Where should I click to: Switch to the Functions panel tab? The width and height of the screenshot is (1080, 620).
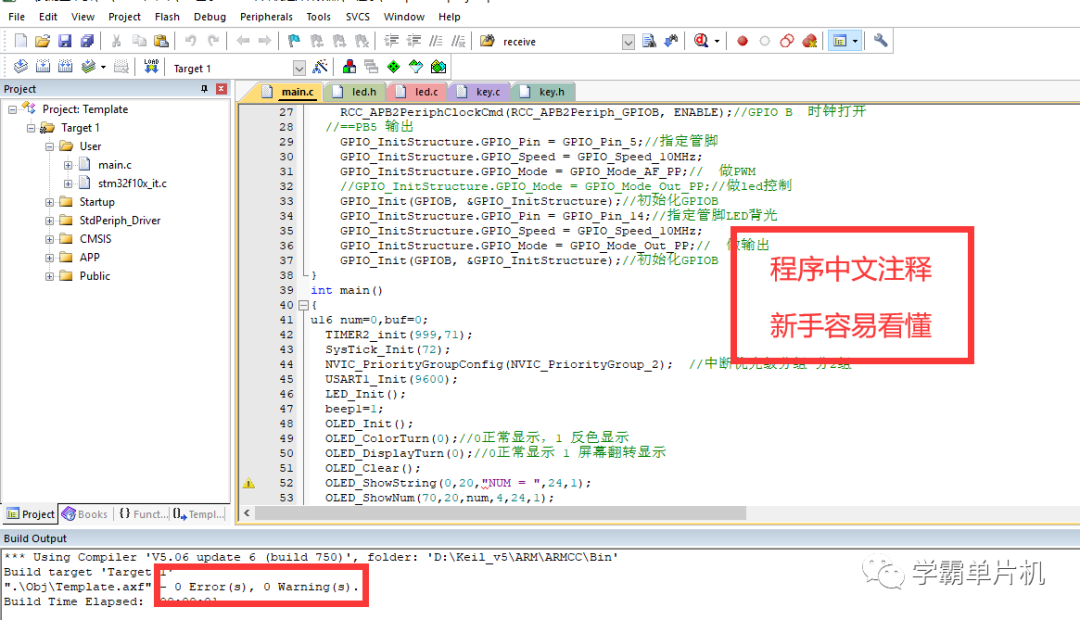(x=143, y=514)
